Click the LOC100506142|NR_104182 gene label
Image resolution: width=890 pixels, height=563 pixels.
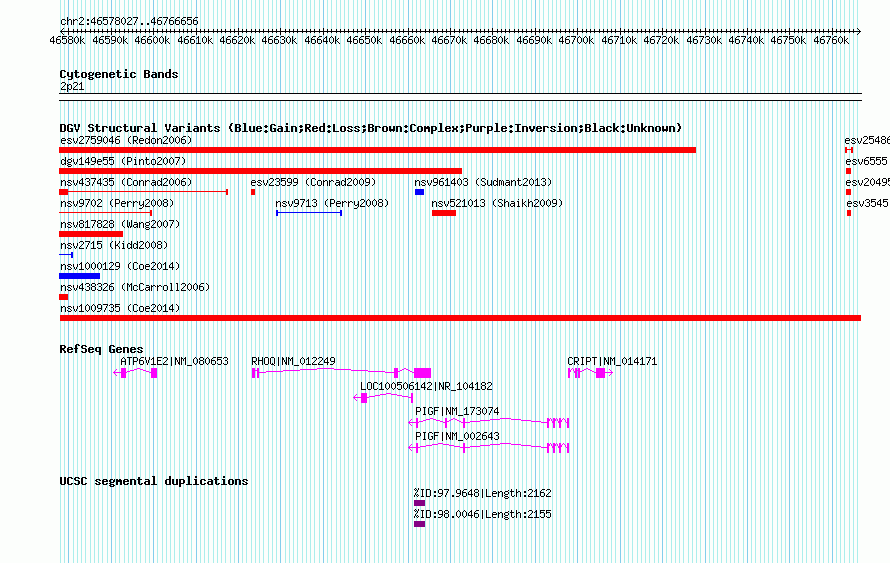click(x=426, y=386)
